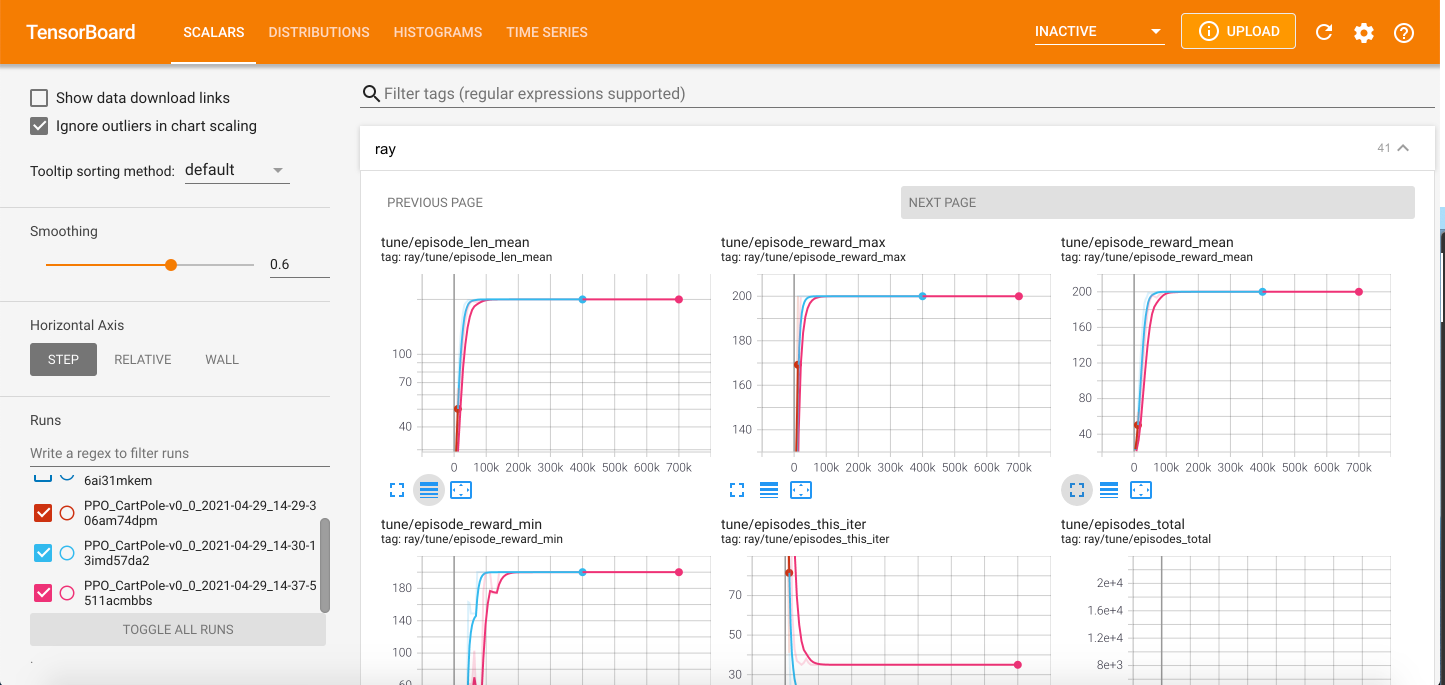Switch to the SCALARS tab

point(214,32)
